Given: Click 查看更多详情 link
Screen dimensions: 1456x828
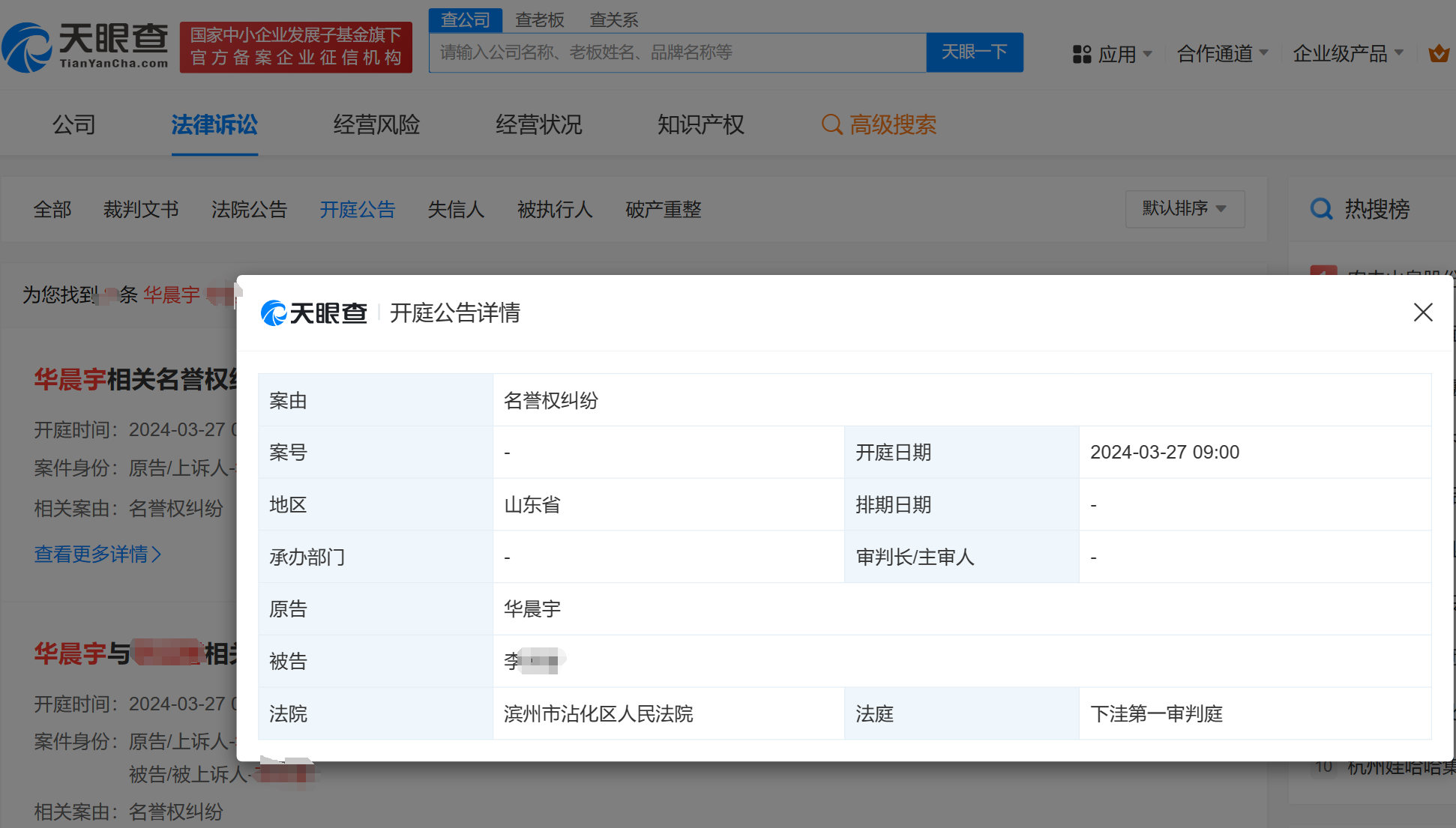Looking at the screenshot, I should (97, 554).
